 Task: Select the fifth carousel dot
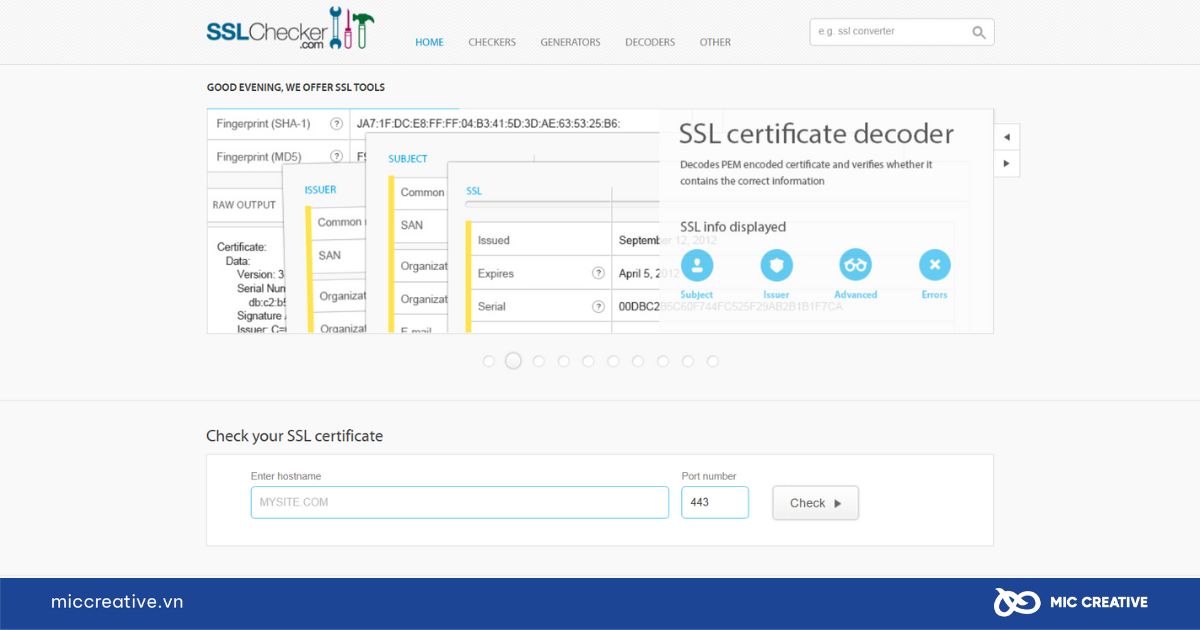(x=588, y=361)
